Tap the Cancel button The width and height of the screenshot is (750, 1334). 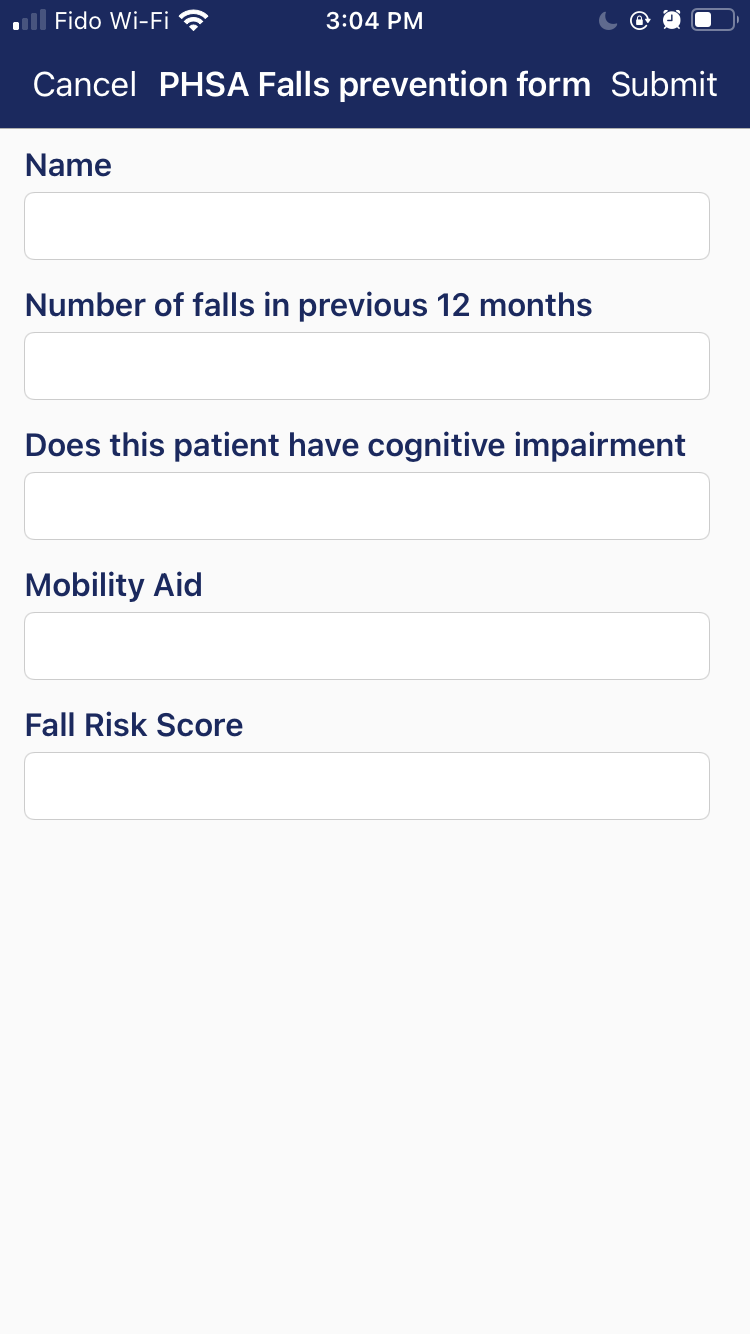(85, 85)
